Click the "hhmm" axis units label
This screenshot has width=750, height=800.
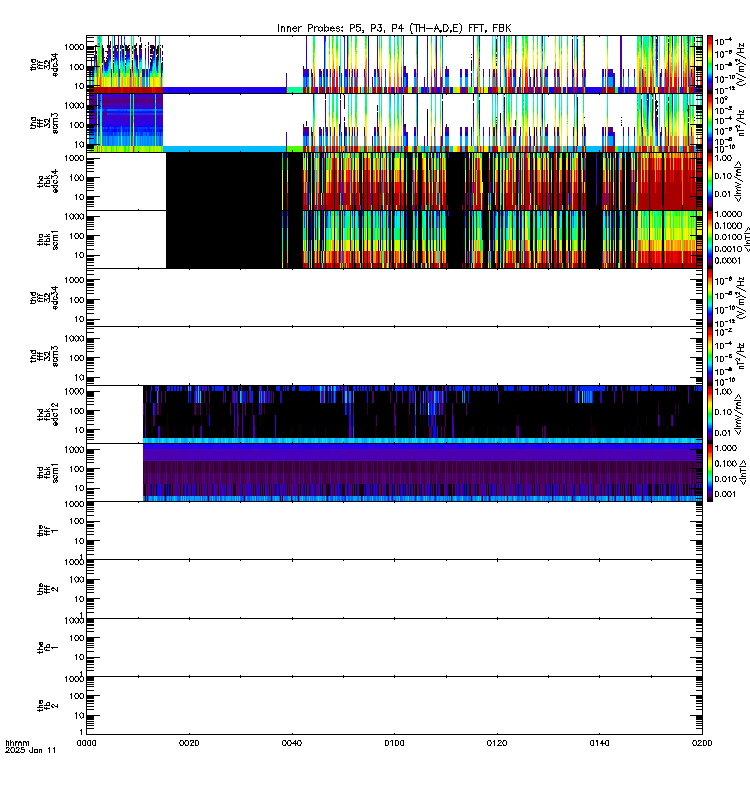(x=17, y=743)
